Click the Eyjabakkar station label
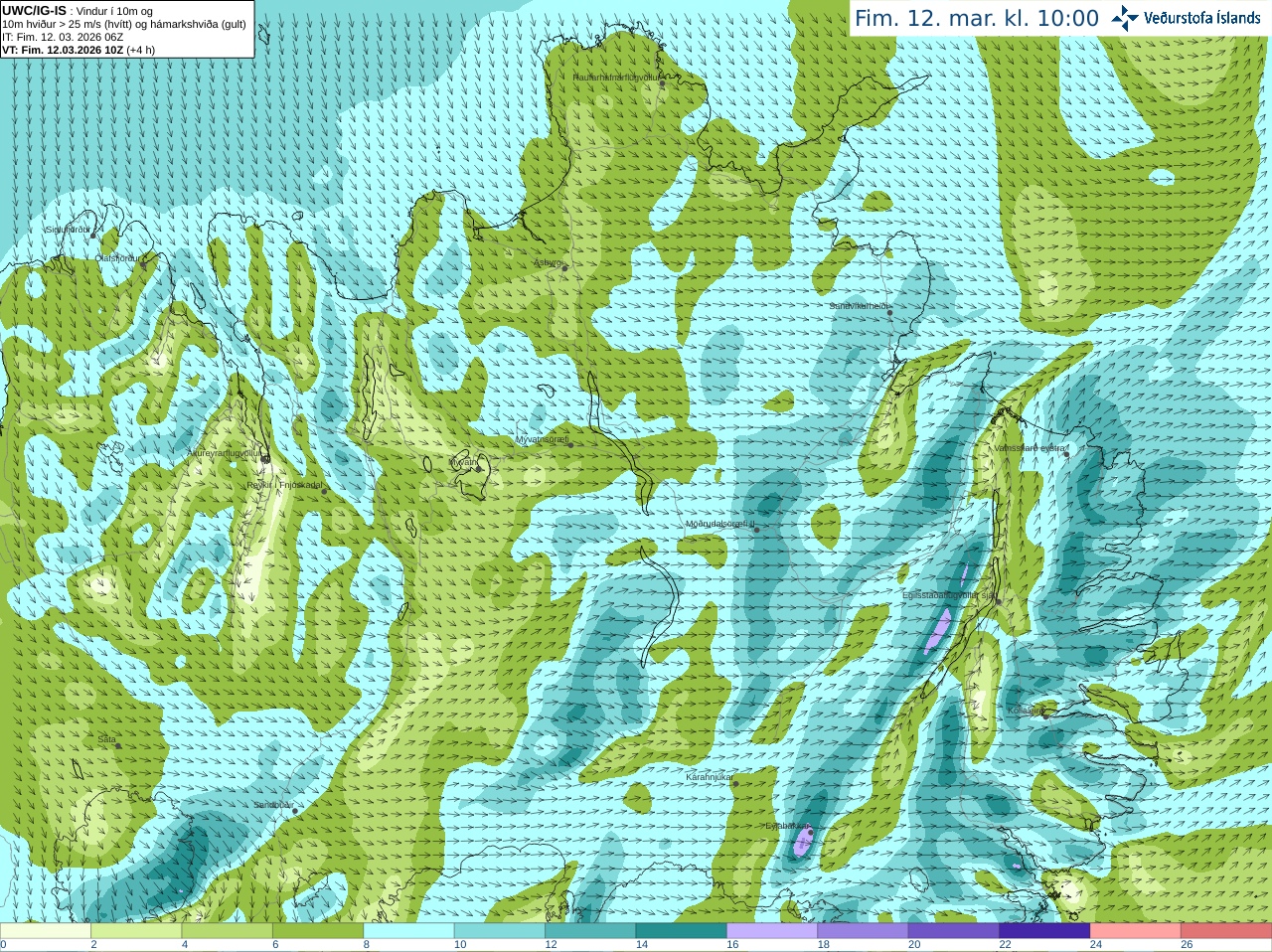 [x=785, y=826]
